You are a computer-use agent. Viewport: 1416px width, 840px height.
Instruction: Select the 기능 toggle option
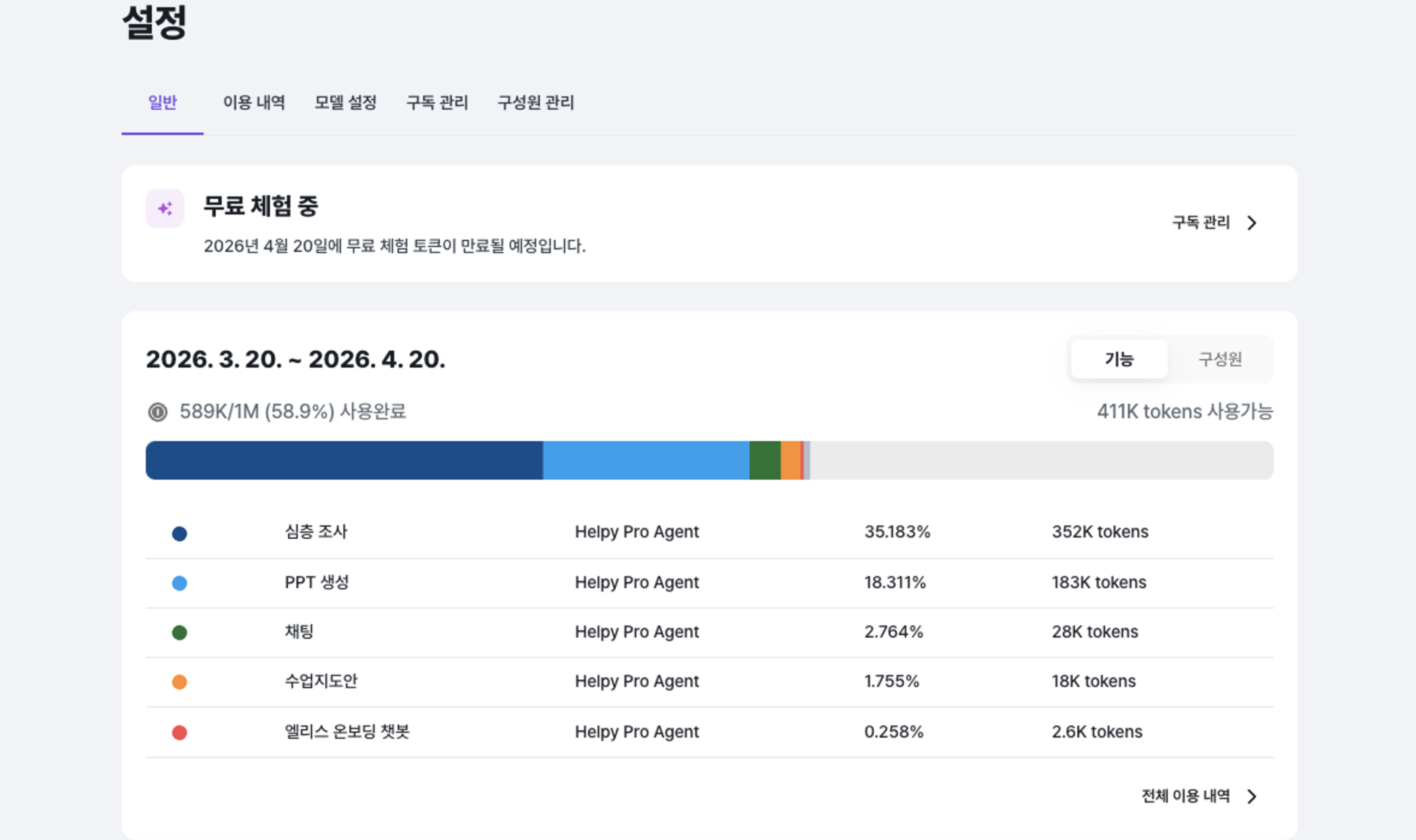(1118, 359)
